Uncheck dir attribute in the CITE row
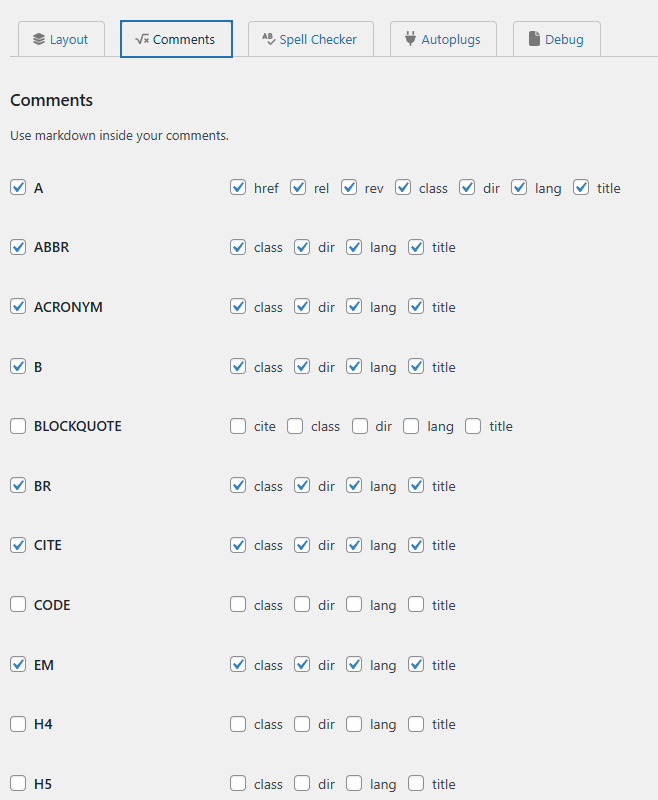Viewport: 658px width, 800px height. click(x=302, y=545)
